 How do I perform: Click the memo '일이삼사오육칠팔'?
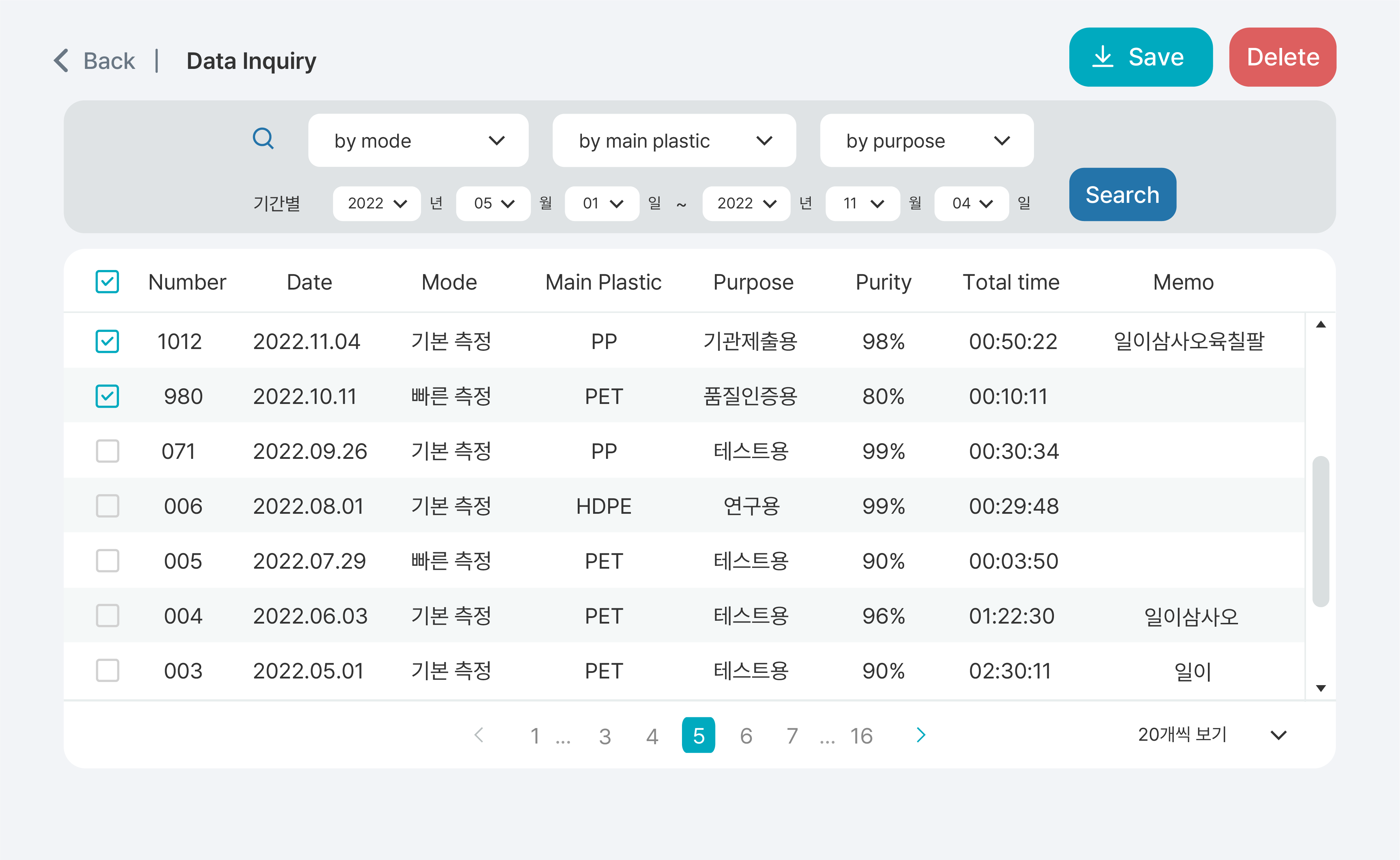1189,341
